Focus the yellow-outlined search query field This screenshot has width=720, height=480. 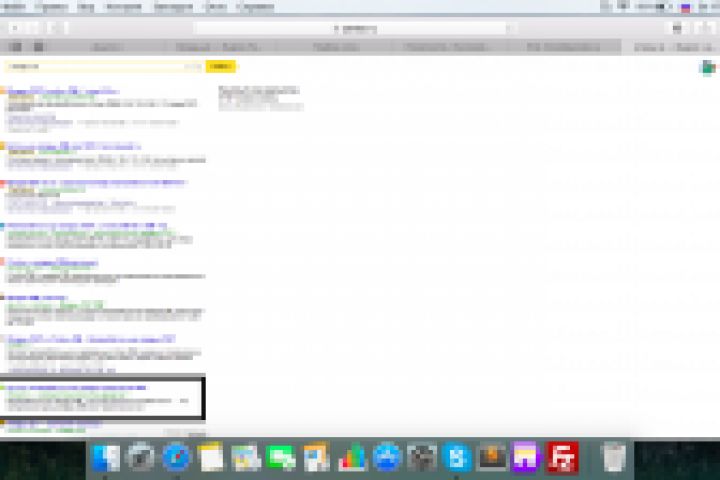[x=103, y=67]
